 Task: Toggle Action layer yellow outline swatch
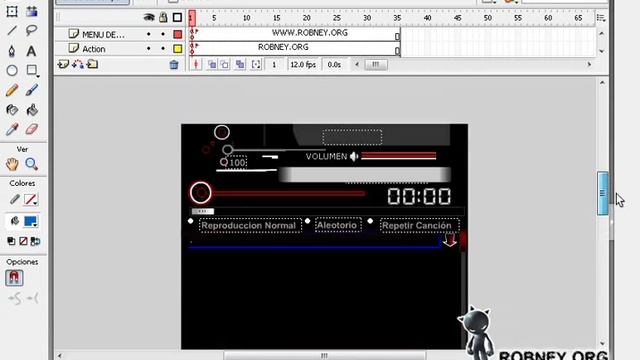pyautogui.click(x=178, y=49)
